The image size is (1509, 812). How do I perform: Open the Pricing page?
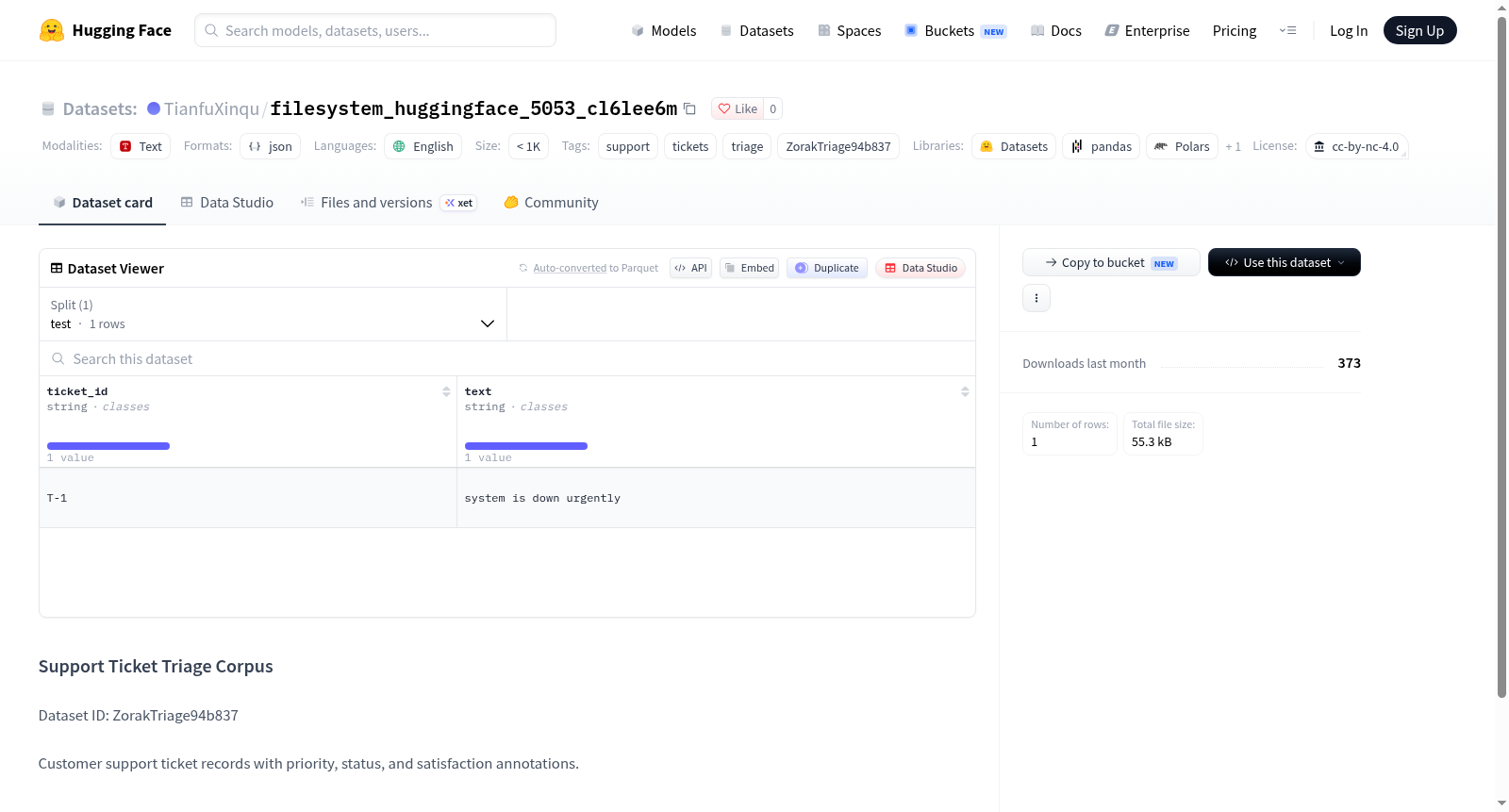point(1235,30)
